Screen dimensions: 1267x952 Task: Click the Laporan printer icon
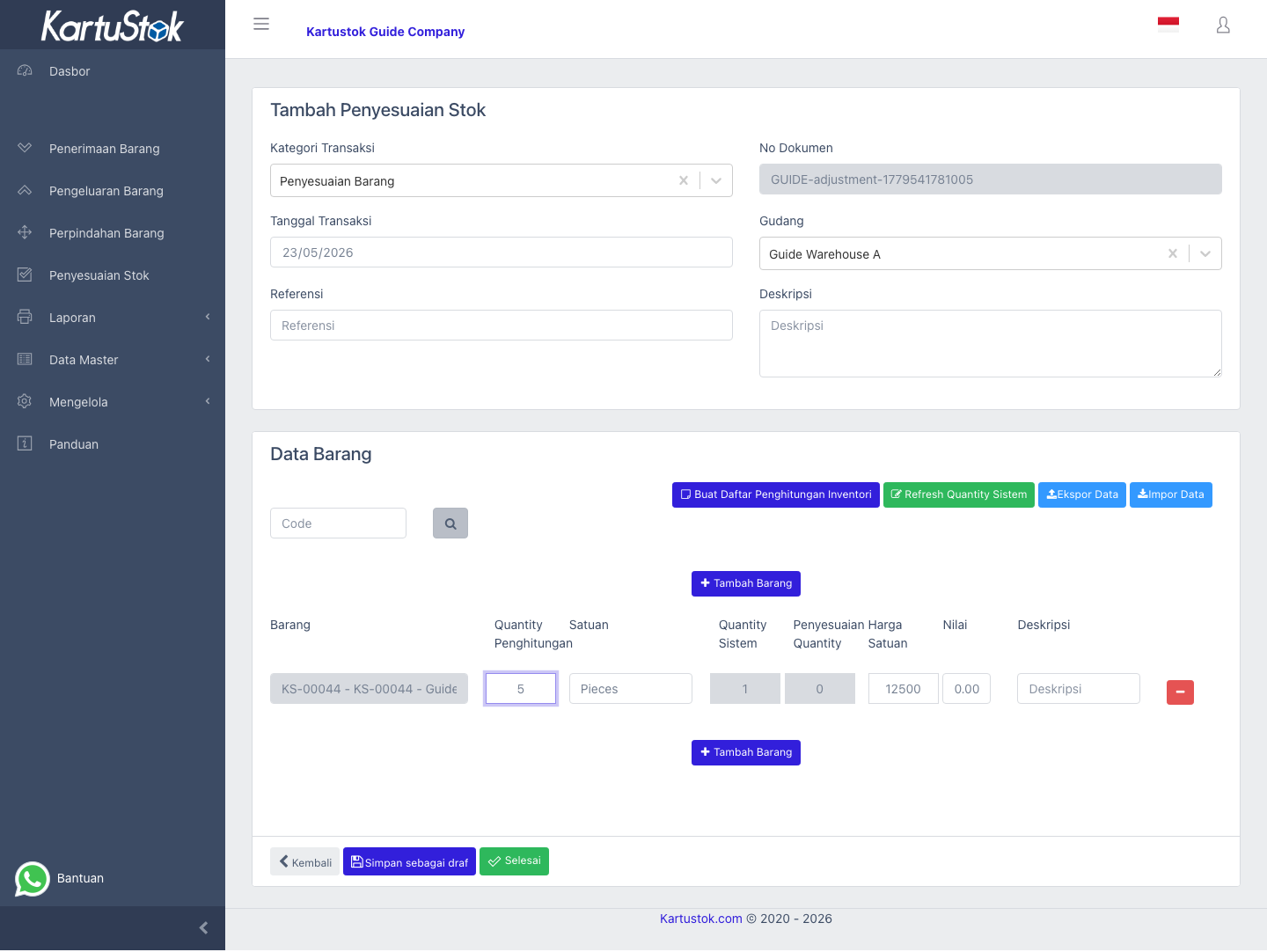click(x=25, y=317)
